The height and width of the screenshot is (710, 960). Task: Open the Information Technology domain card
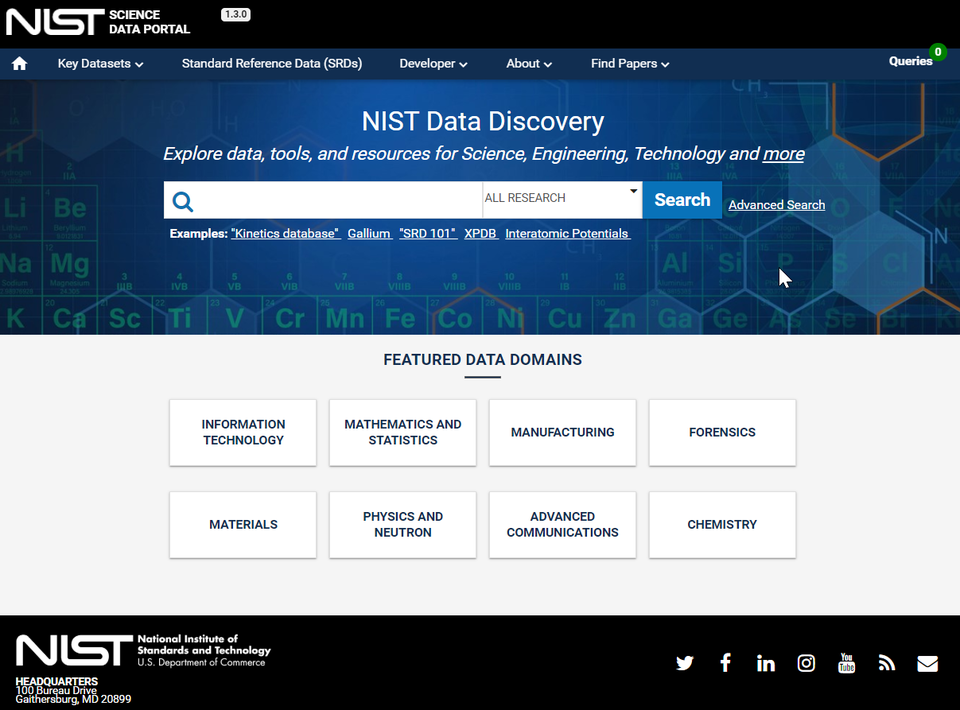243,433
